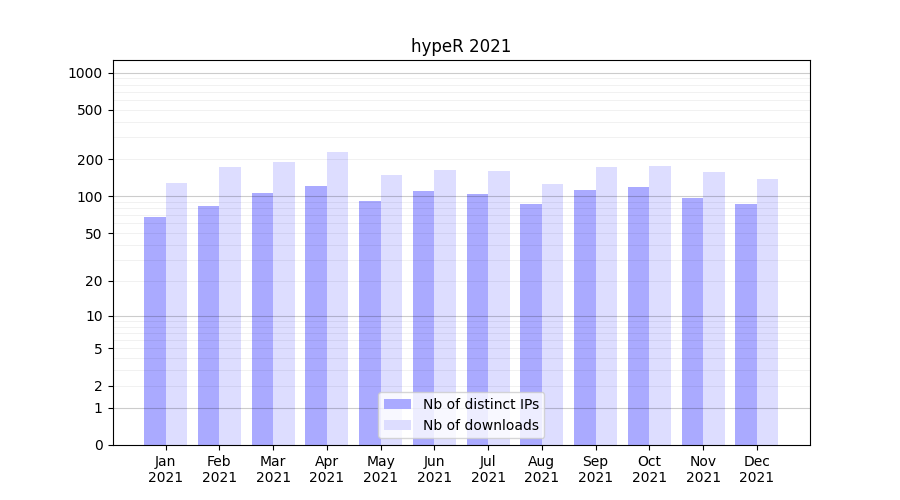The width and height of the screenshot is (900, 500).
Task: Select the '200' y-axis tick label
Action: [90, 160]
